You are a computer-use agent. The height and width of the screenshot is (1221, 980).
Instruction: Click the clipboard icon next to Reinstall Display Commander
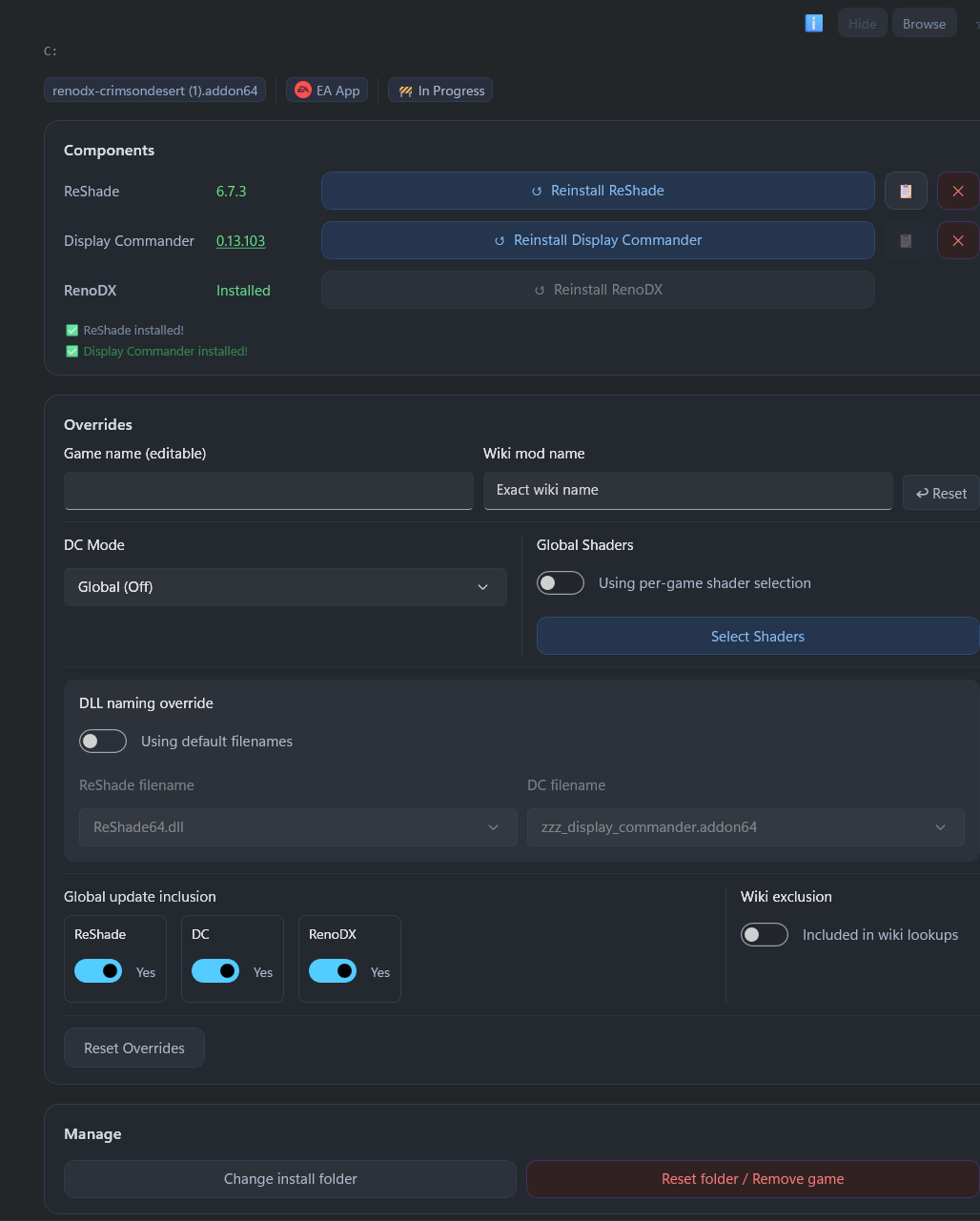click(906, 240)
